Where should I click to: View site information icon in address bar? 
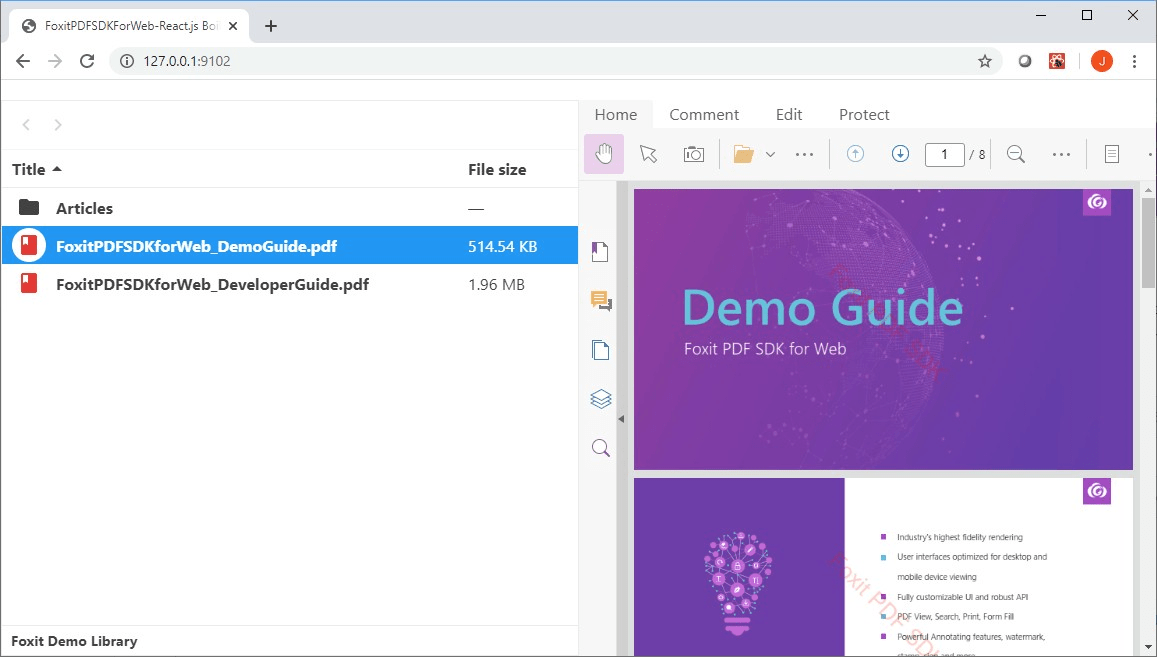pyautogui.click(x=127, y=61)
